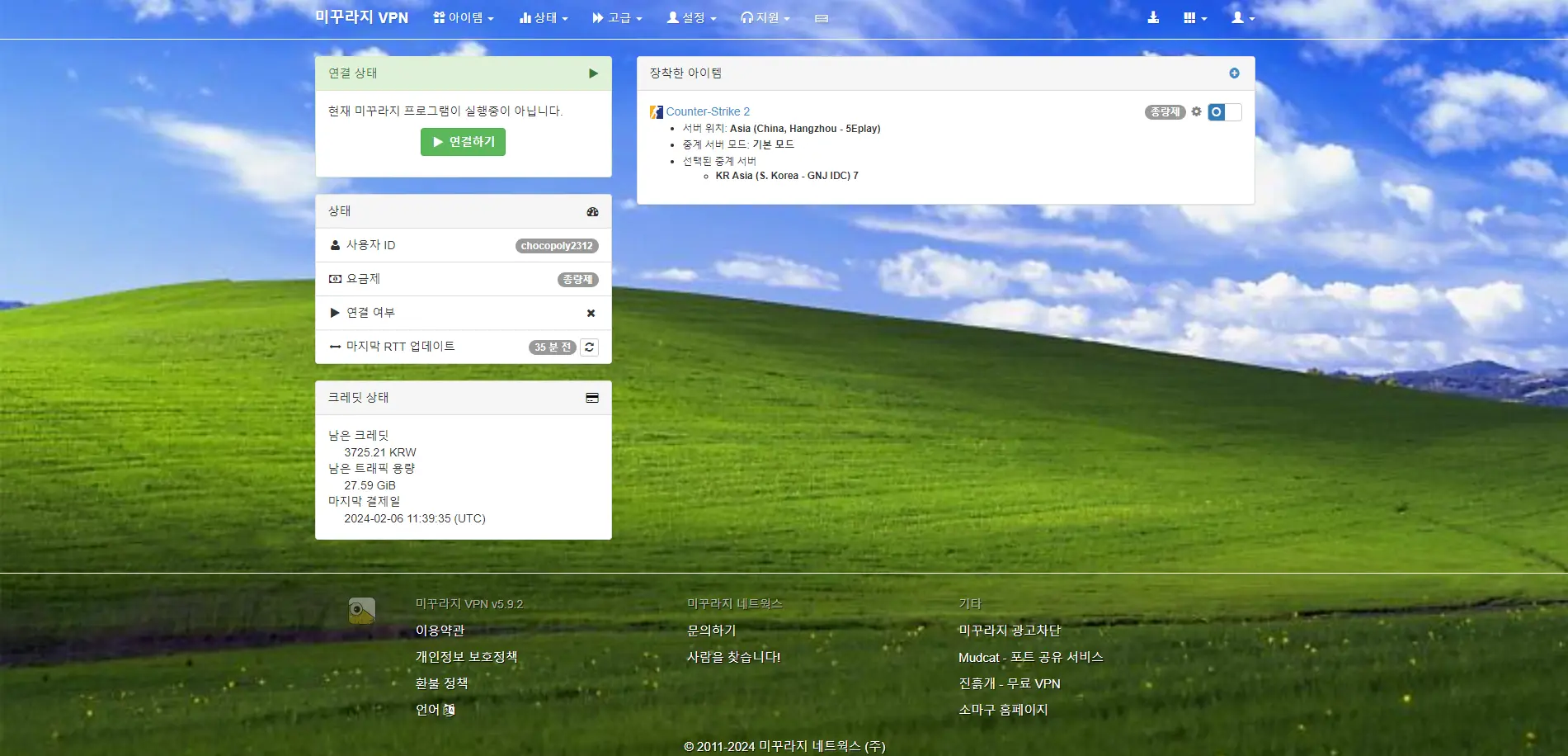Refresh the RTT update

pyautogui.click(x=589, y=347)
